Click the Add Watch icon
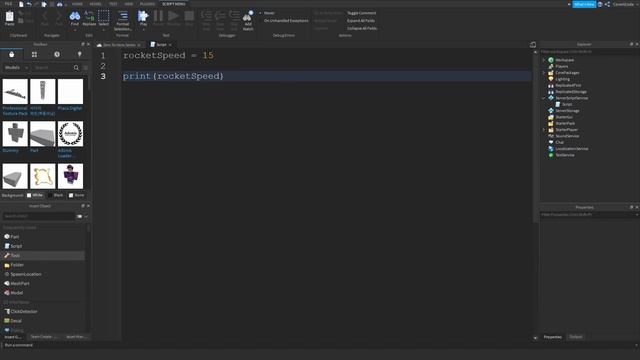 pyautogui.click(x=248, y=16)
